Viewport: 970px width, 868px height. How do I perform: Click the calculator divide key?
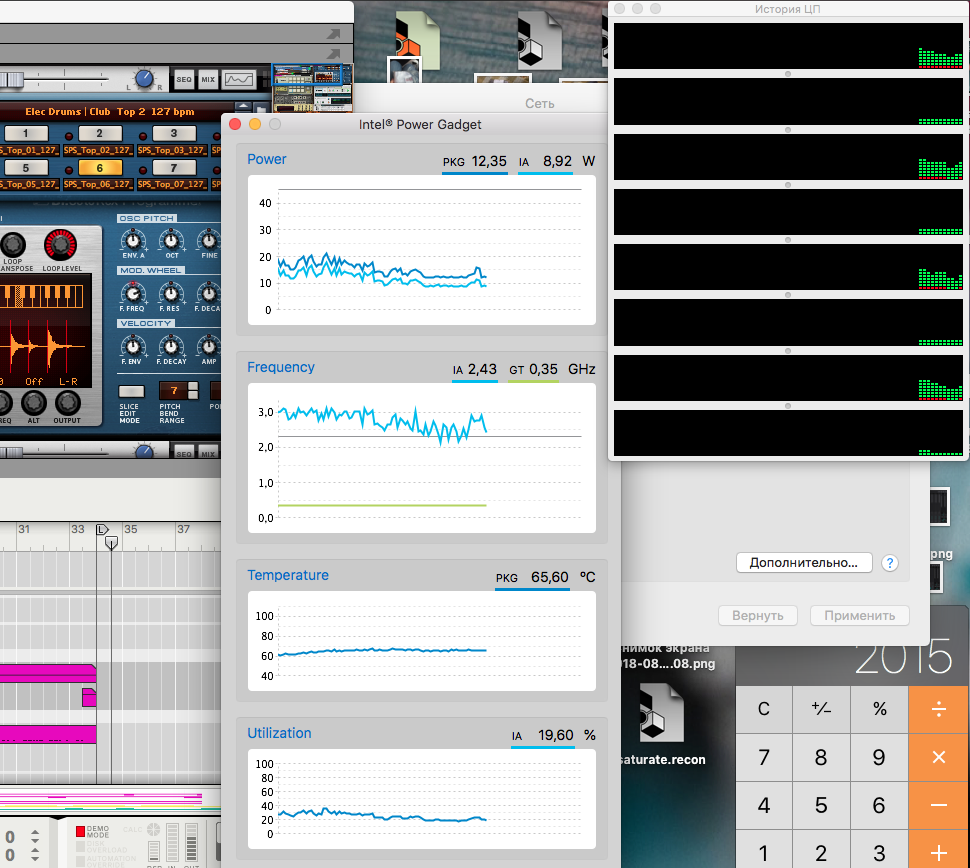(x=938, y=709)
